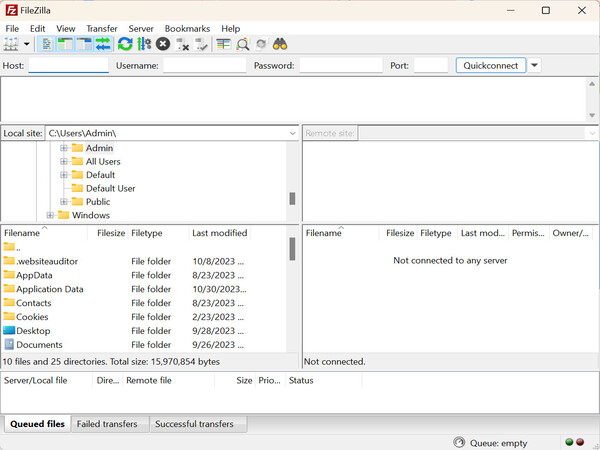Cancel the current operation icon
Image resolution: width=600 pixels, height=450 pixels.
pos(163,44)
